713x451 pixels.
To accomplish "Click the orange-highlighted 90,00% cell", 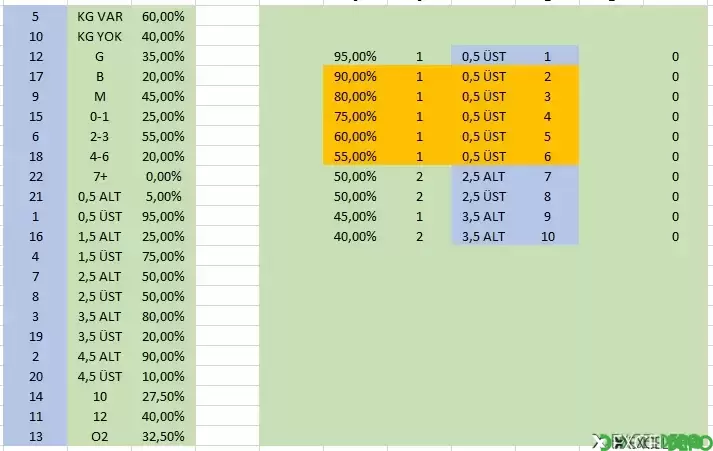I will (355, 76).
